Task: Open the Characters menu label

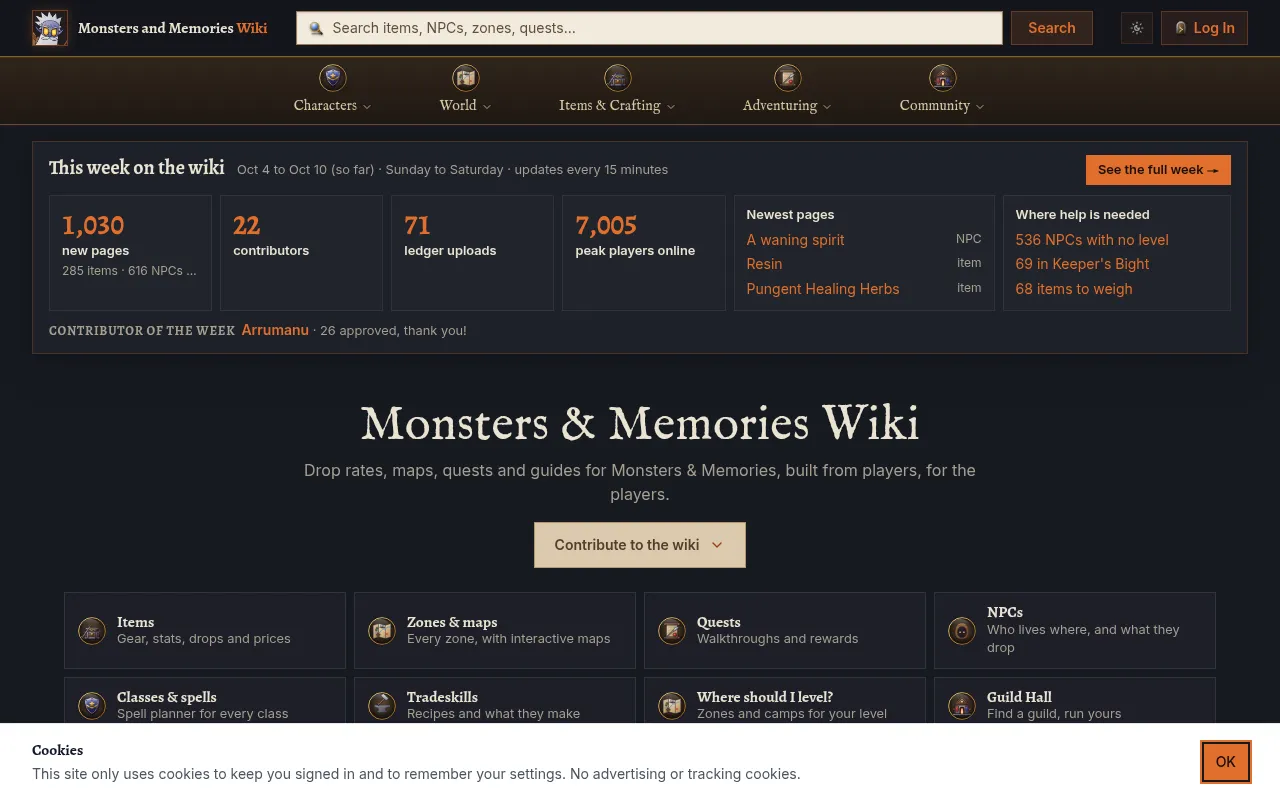Action: coord(325,105)
